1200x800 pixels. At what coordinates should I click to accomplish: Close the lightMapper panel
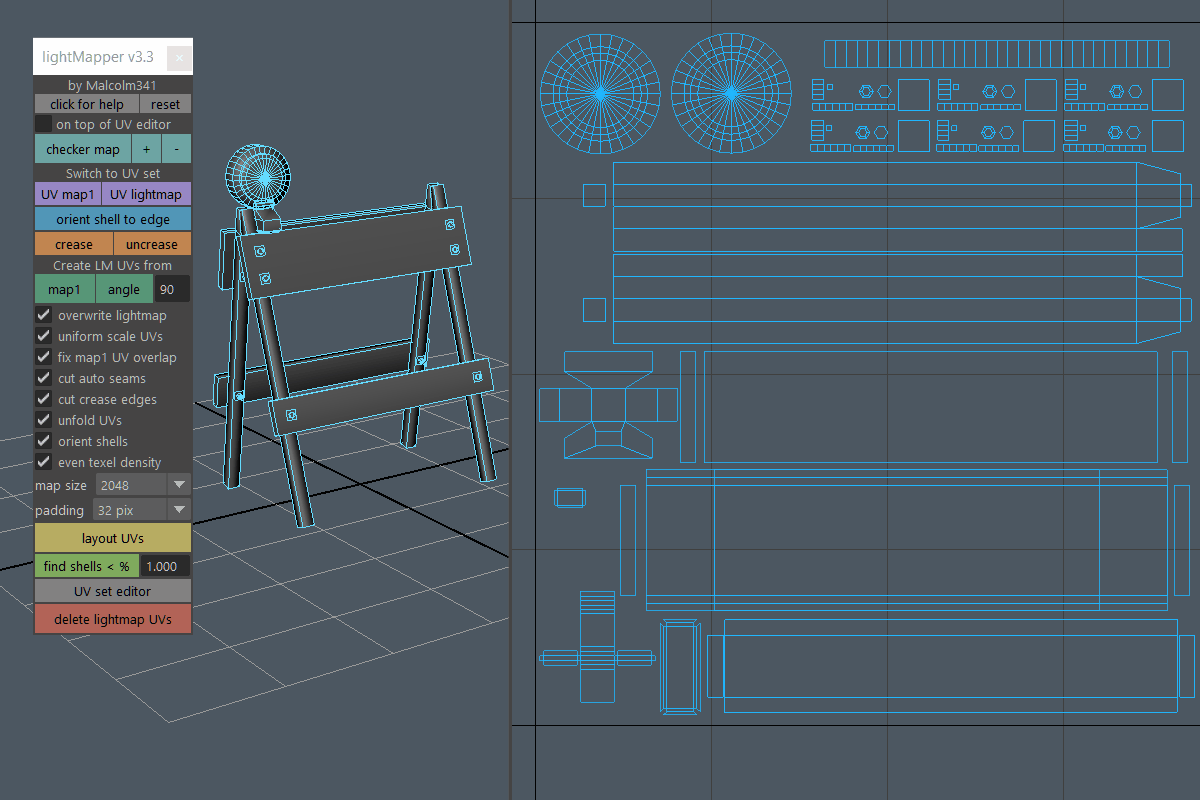(x=179, y=58)
